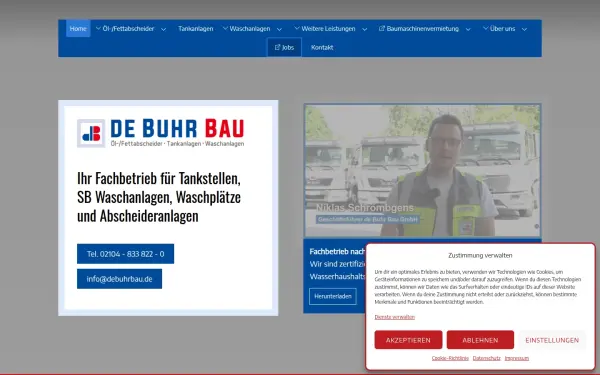Open the Jobs external link
Viewport: 600px width, 375px height.
coord(284,47)
